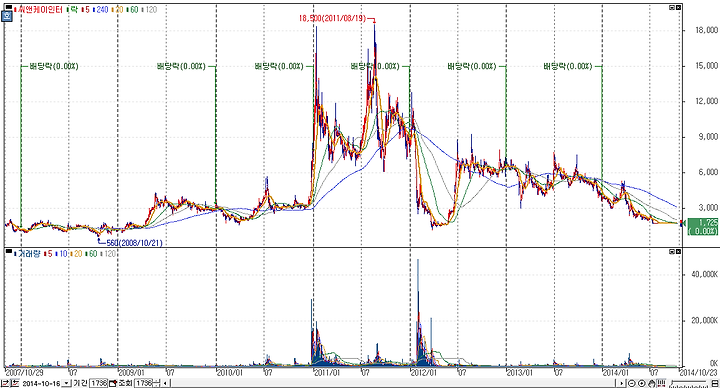
Task: Click the second chart icon in the bottom toolbar
Action: click(15, 383)
